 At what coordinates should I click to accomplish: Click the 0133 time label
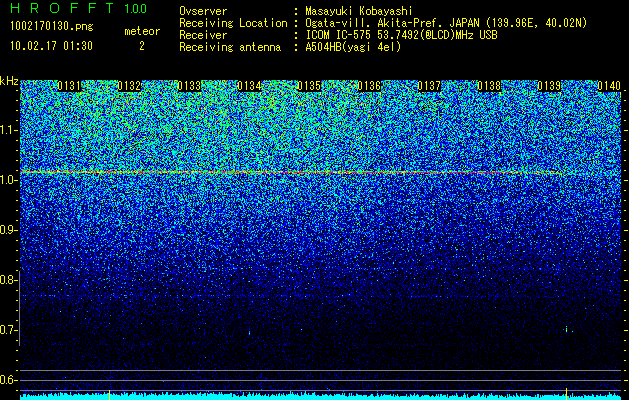(189, 86)
